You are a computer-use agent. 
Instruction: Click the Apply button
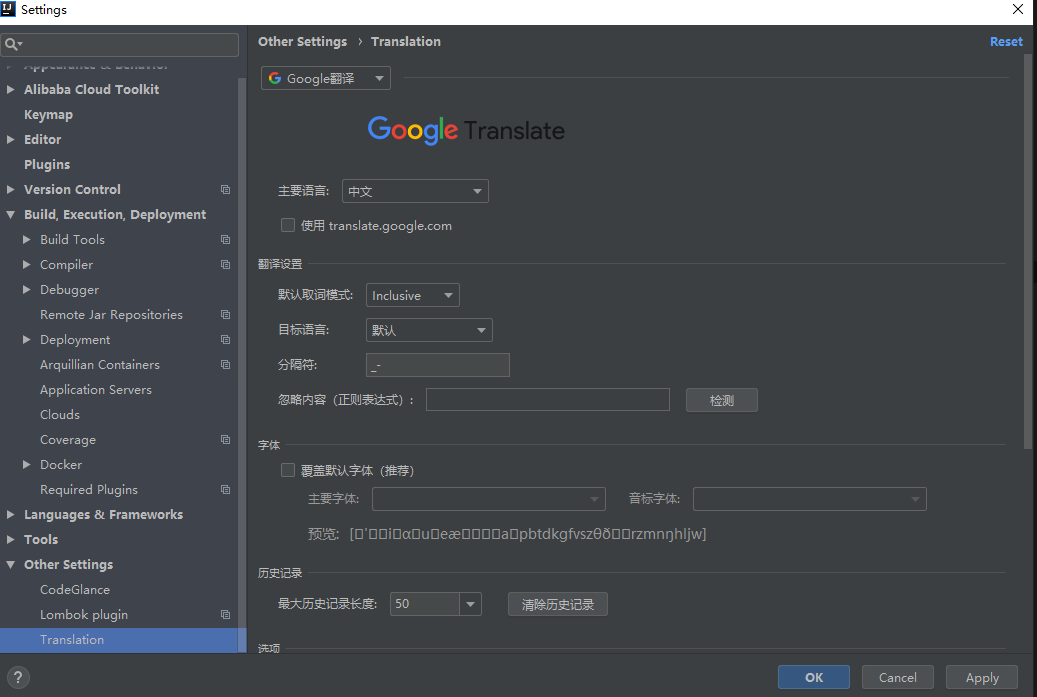[x=981, y=677]
